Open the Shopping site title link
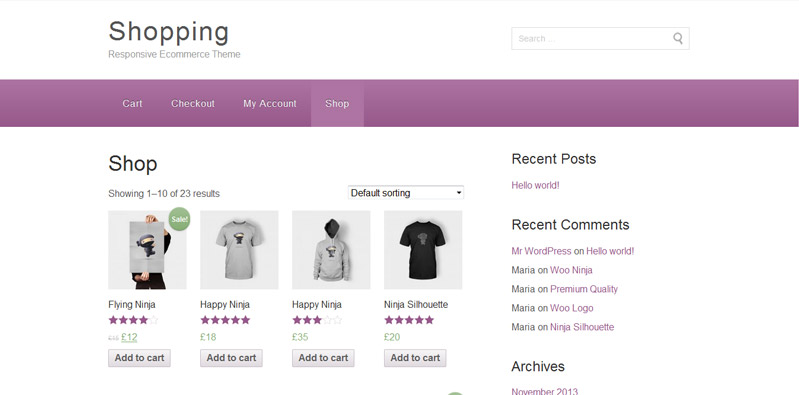 click(x=169, y=32)
